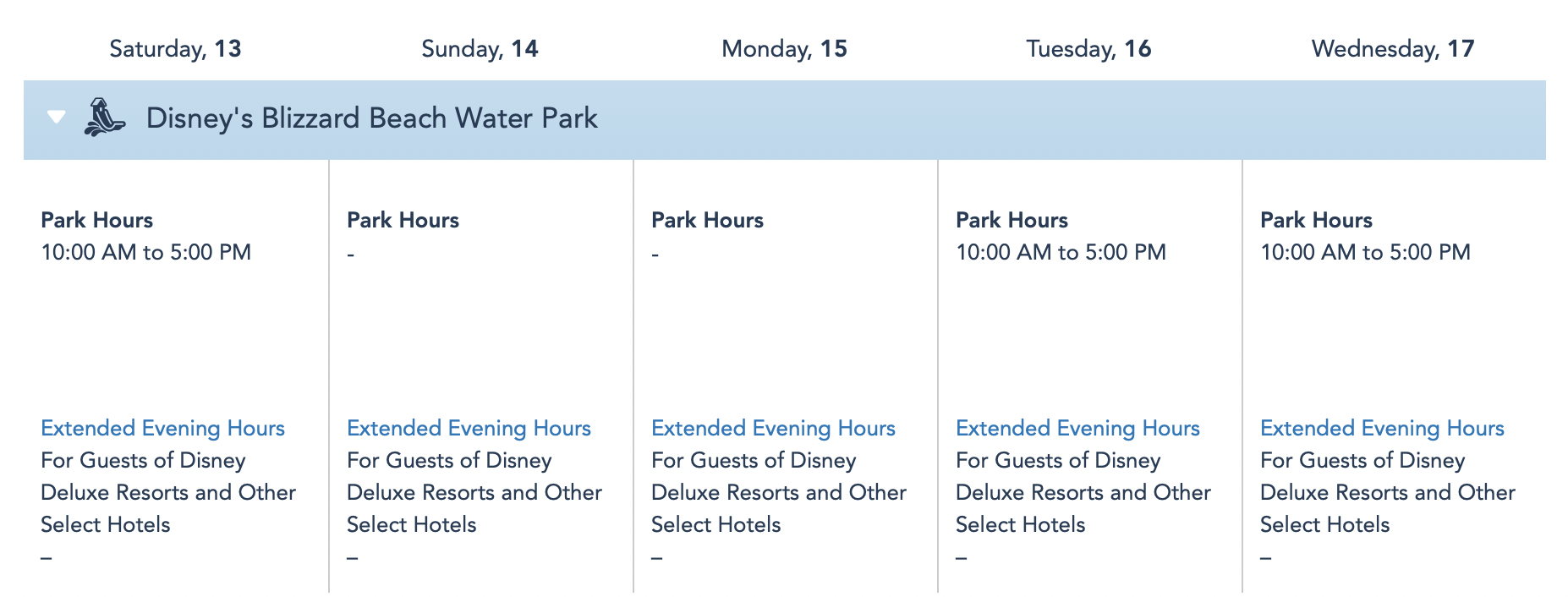Select the Disney's Blizzard Beach Water Park title
Image resolution: width=1568 pixels, height=597 pixels.
click(x=371, y=118)
